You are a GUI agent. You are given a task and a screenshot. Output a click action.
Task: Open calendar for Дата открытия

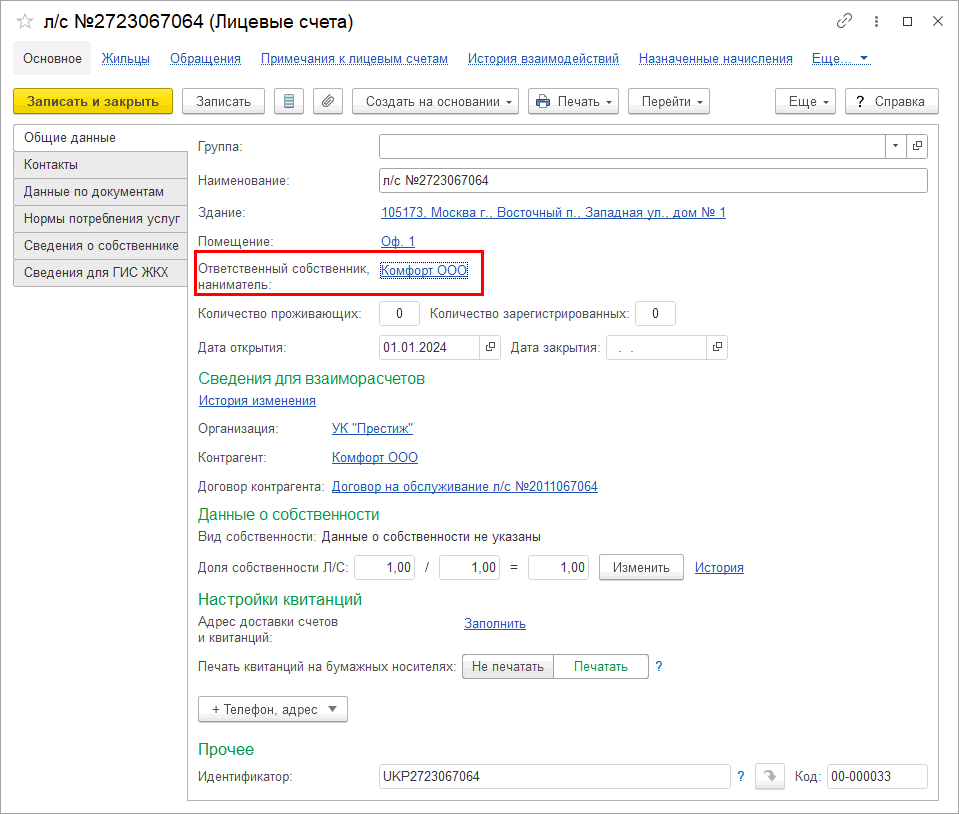coord(490,347)
